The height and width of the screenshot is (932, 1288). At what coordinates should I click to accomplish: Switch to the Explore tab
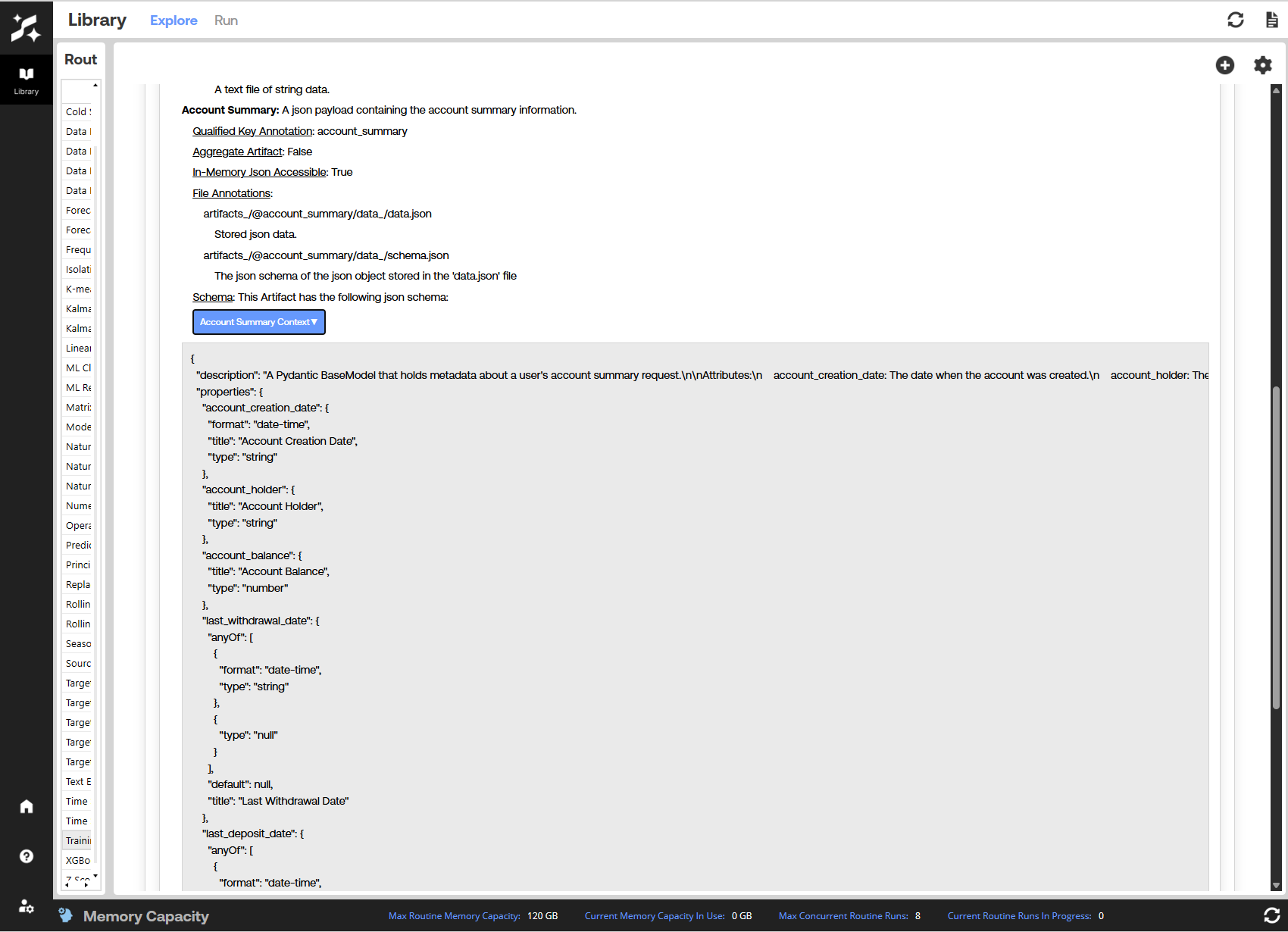[x=174, y=20]
